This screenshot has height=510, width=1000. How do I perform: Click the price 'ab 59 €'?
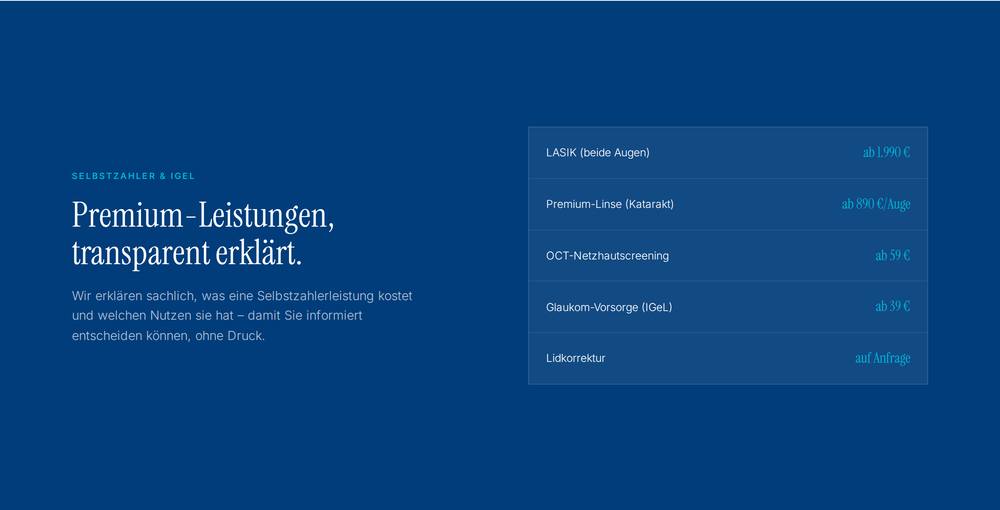pos(892,256)
